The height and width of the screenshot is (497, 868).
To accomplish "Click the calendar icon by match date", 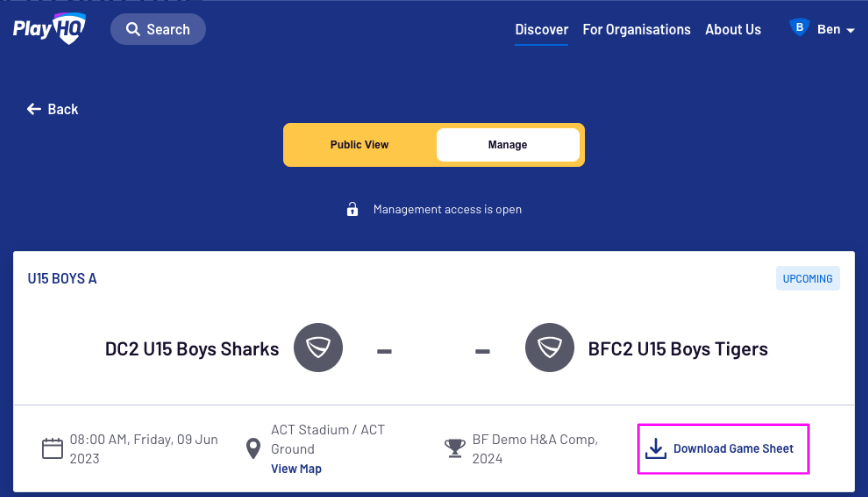I will (52, 448).
